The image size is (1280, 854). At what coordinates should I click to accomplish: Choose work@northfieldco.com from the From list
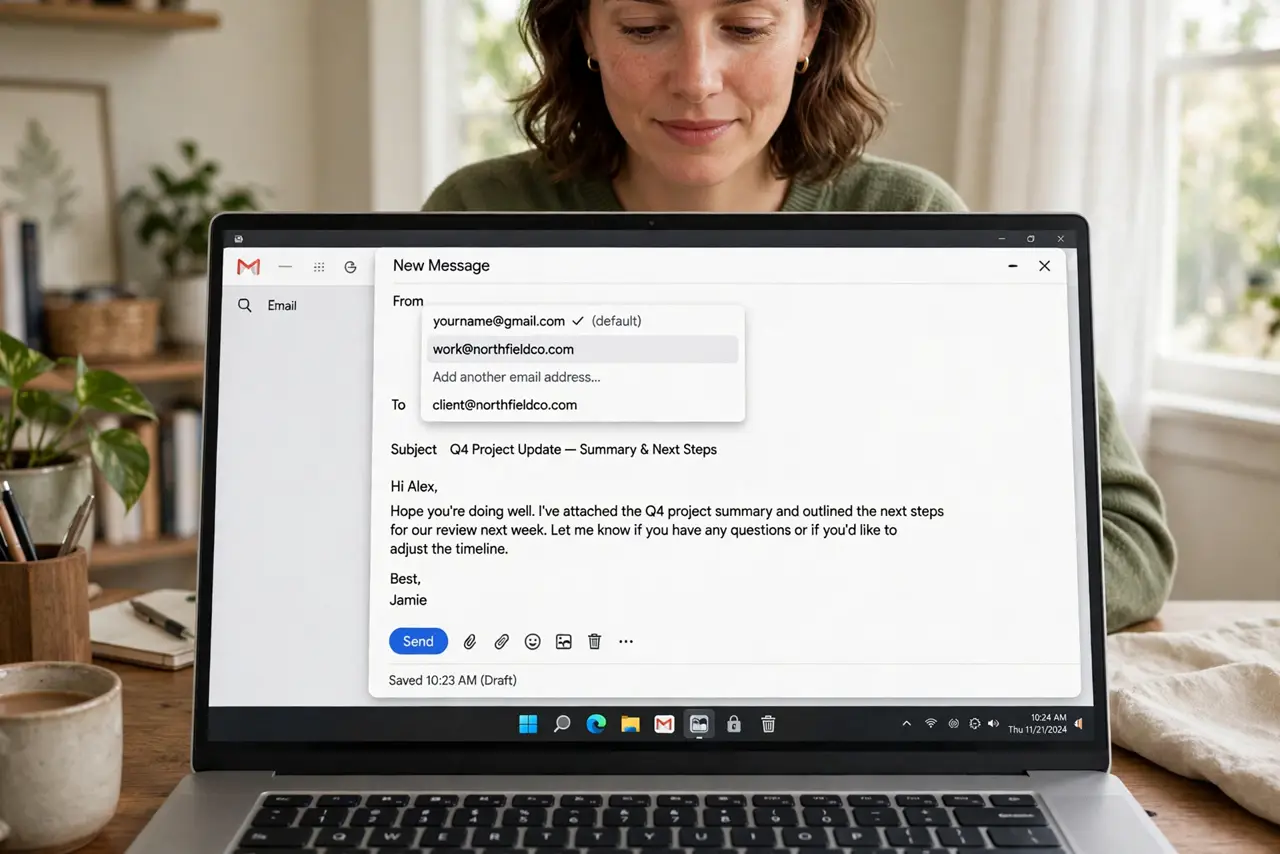click(x=583, y=349)
